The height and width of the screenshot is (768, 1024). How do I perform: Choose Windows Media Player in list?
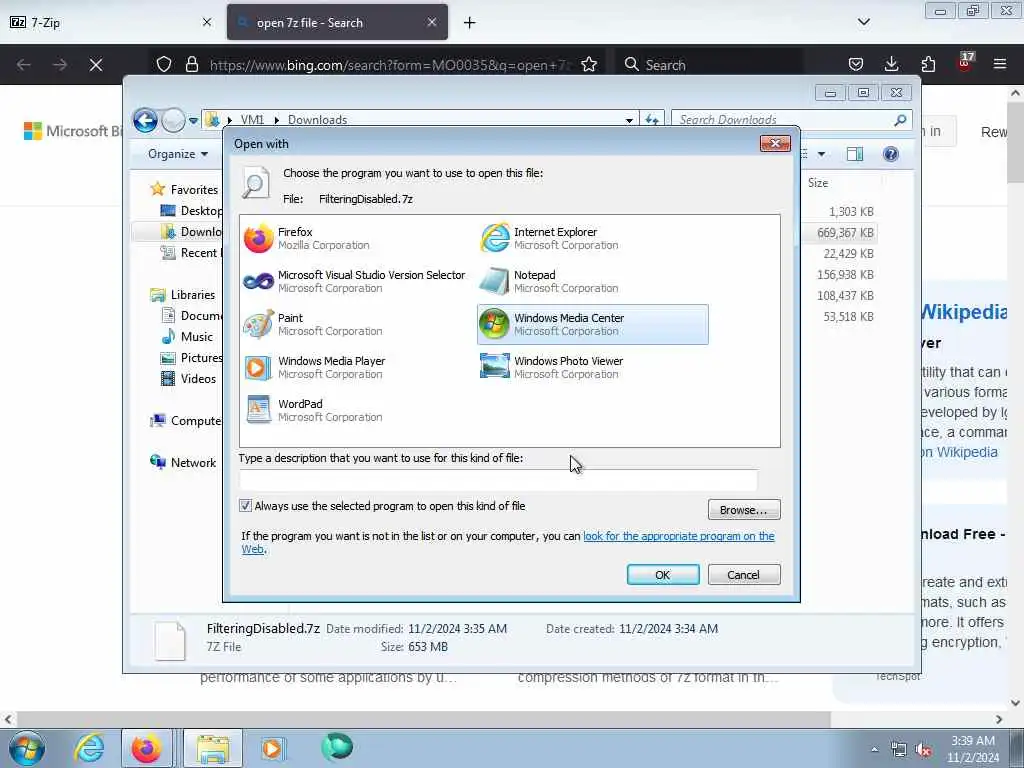[x=358, y=368]
